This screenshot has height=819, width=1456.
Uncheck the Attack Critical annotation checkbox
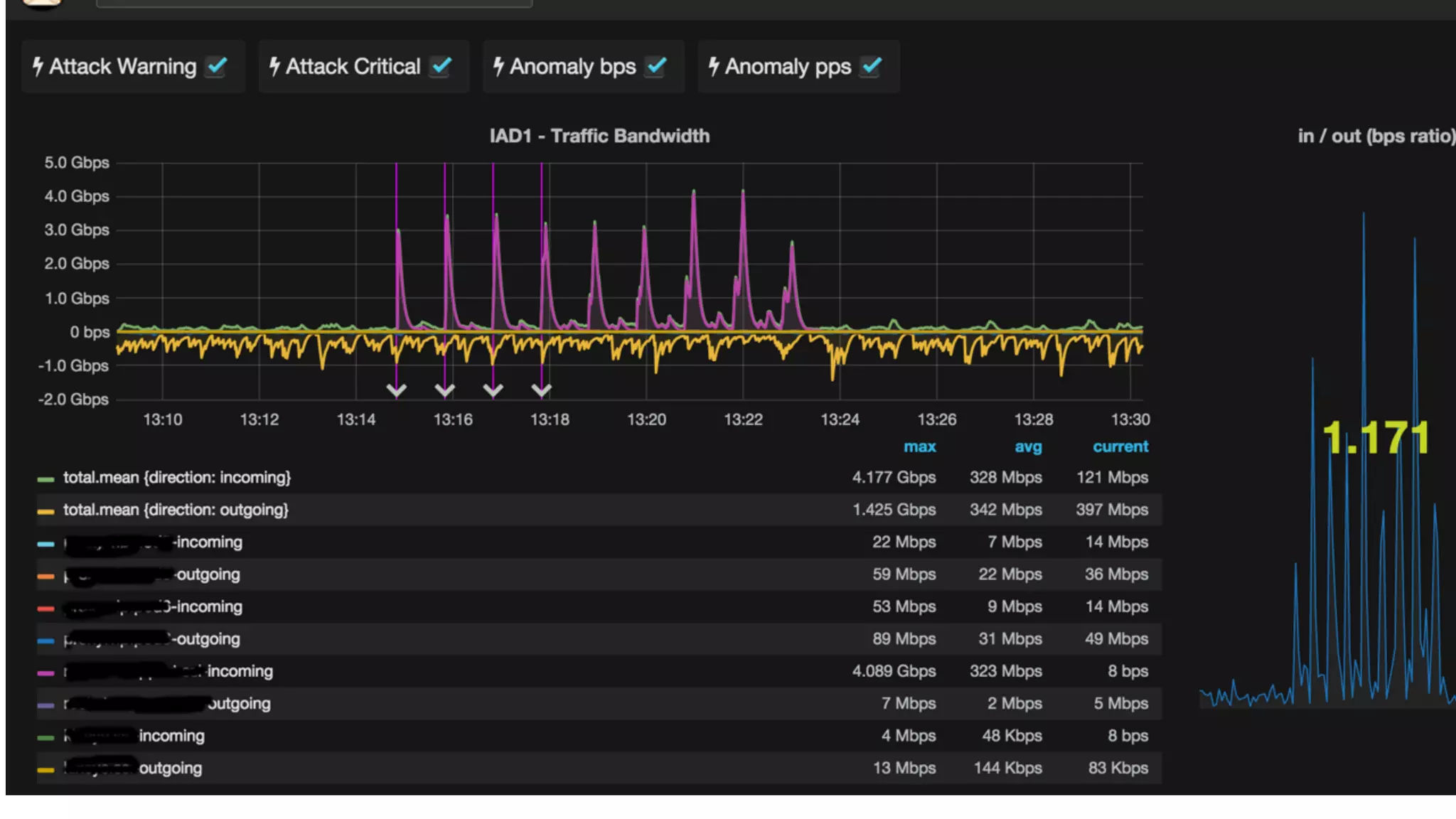441,67
